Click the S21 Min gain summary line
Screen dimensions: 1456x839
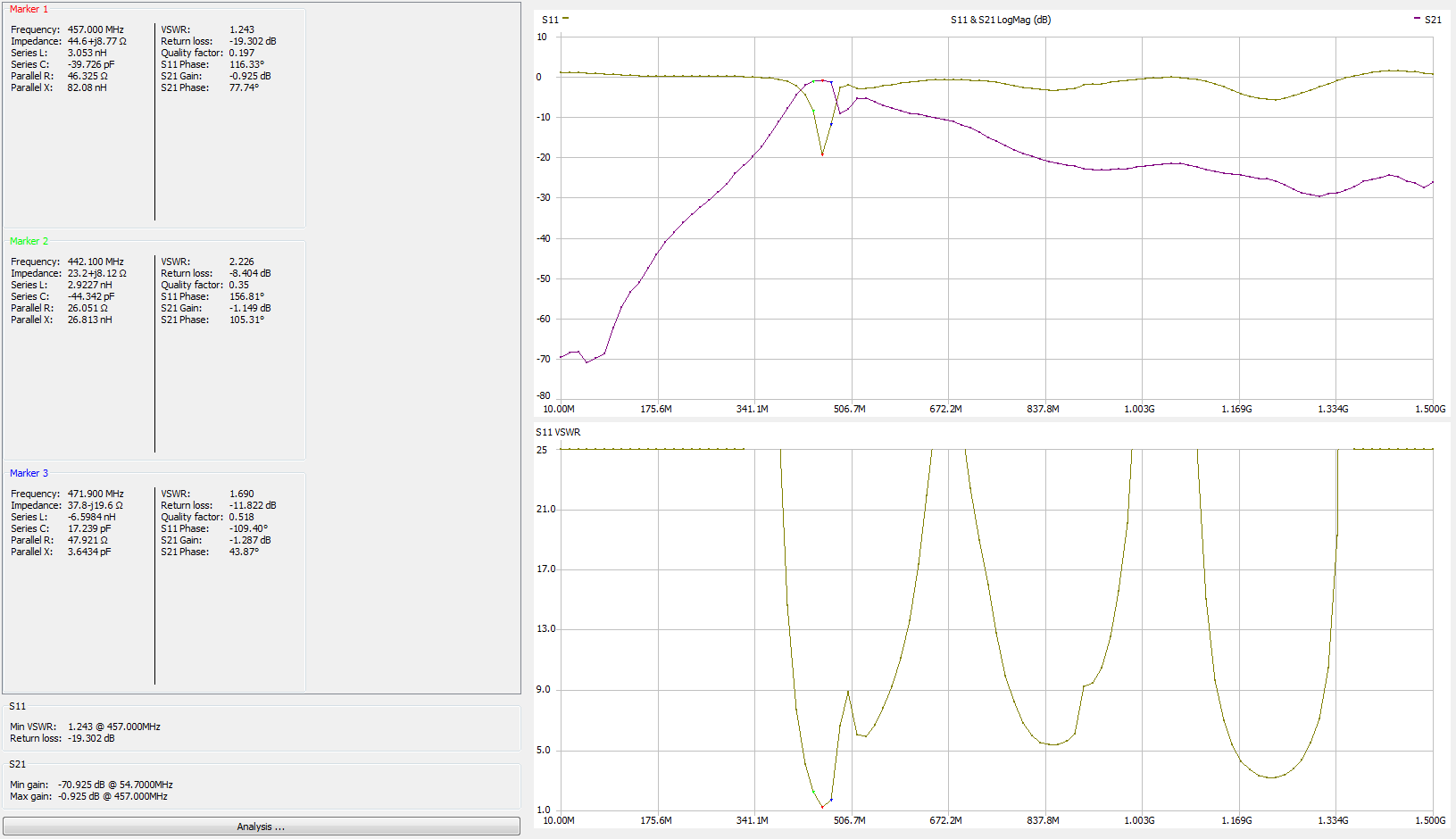(91, 785)
